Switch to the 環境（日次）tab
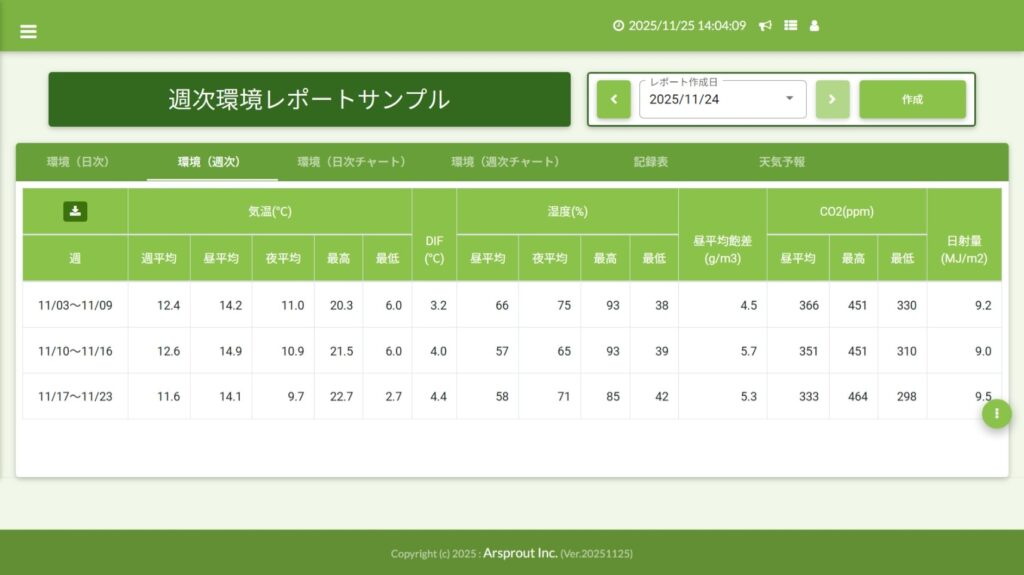1024x575 pixels. click(x=77, y=162)
